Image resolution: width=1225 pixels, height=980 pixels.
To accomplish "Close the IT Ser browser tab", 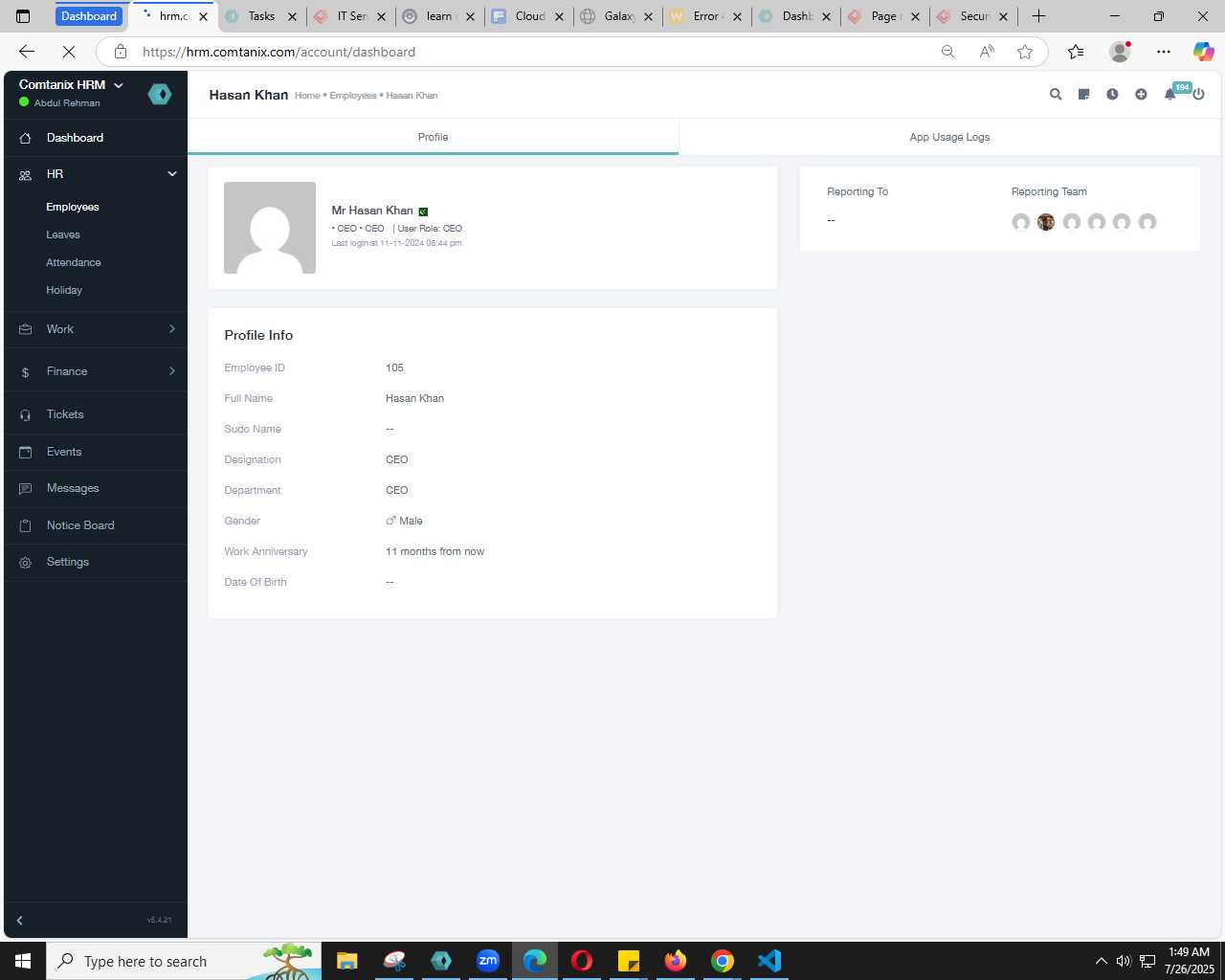I will click(381, 16).
